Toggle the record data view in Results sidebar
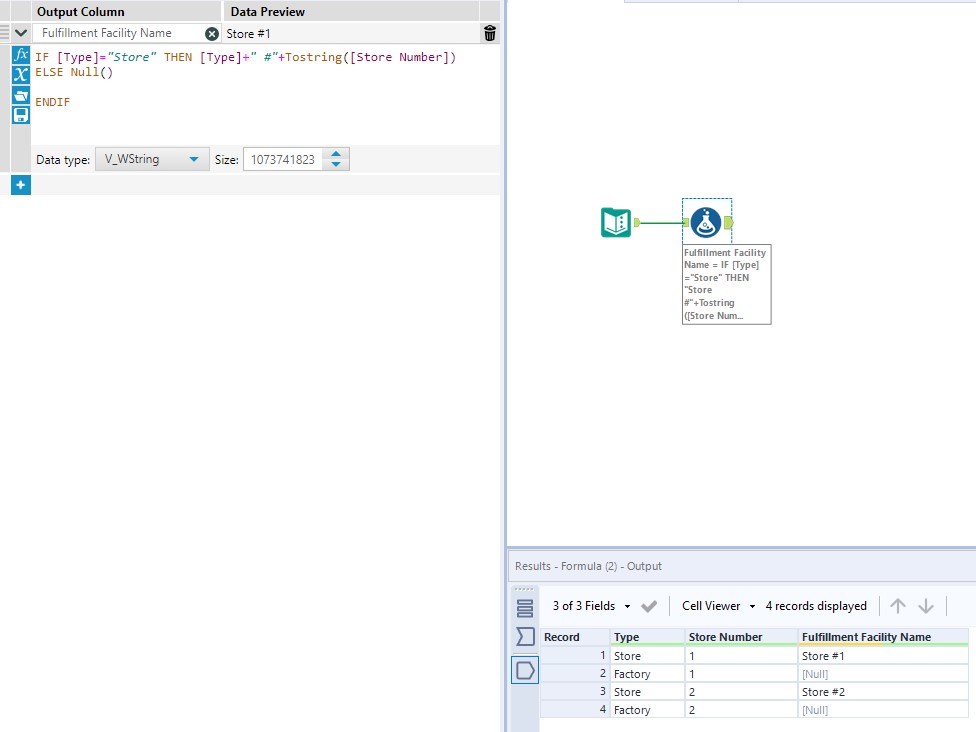 pos(526,670)
